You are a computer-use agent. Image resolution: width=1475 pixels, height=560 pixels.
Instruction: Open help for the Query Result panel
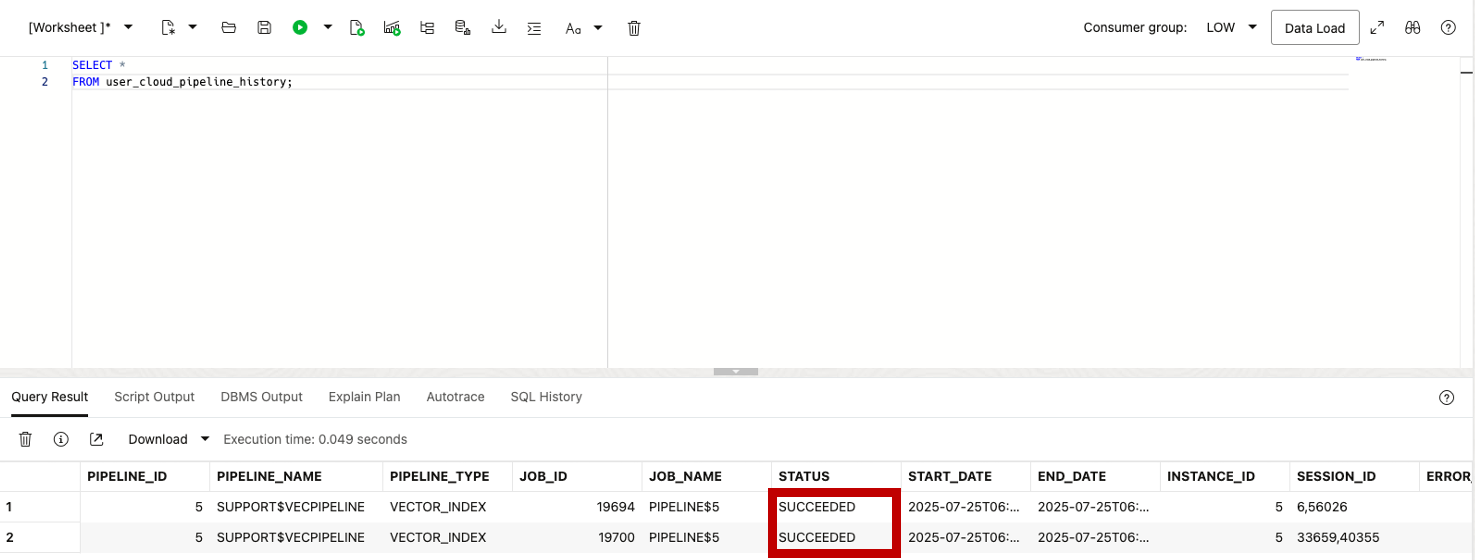tap(1446, 397)
